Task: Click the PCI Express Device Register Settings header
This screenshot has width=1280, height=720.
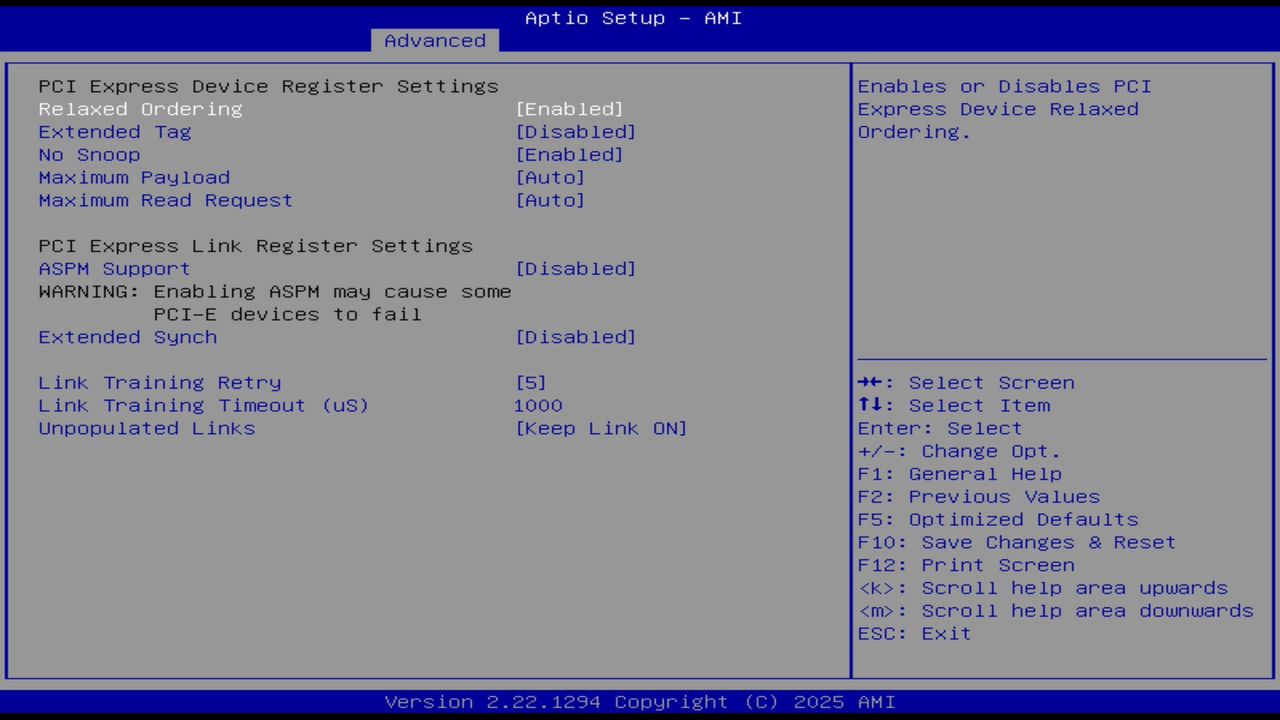Action: (267, 86)
